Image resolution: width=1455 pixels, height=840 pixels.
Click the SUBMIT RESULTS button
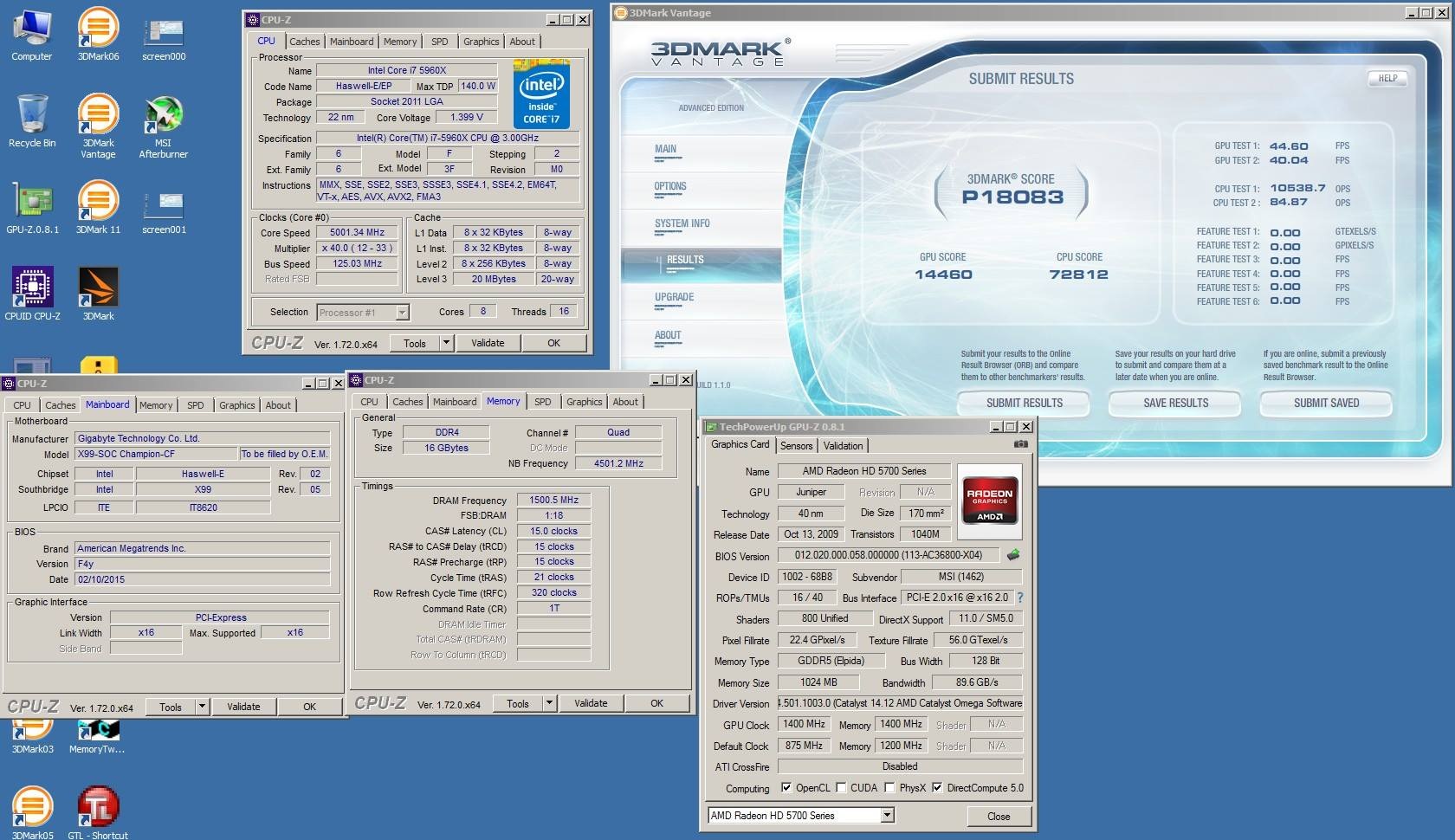point(1025,404)
